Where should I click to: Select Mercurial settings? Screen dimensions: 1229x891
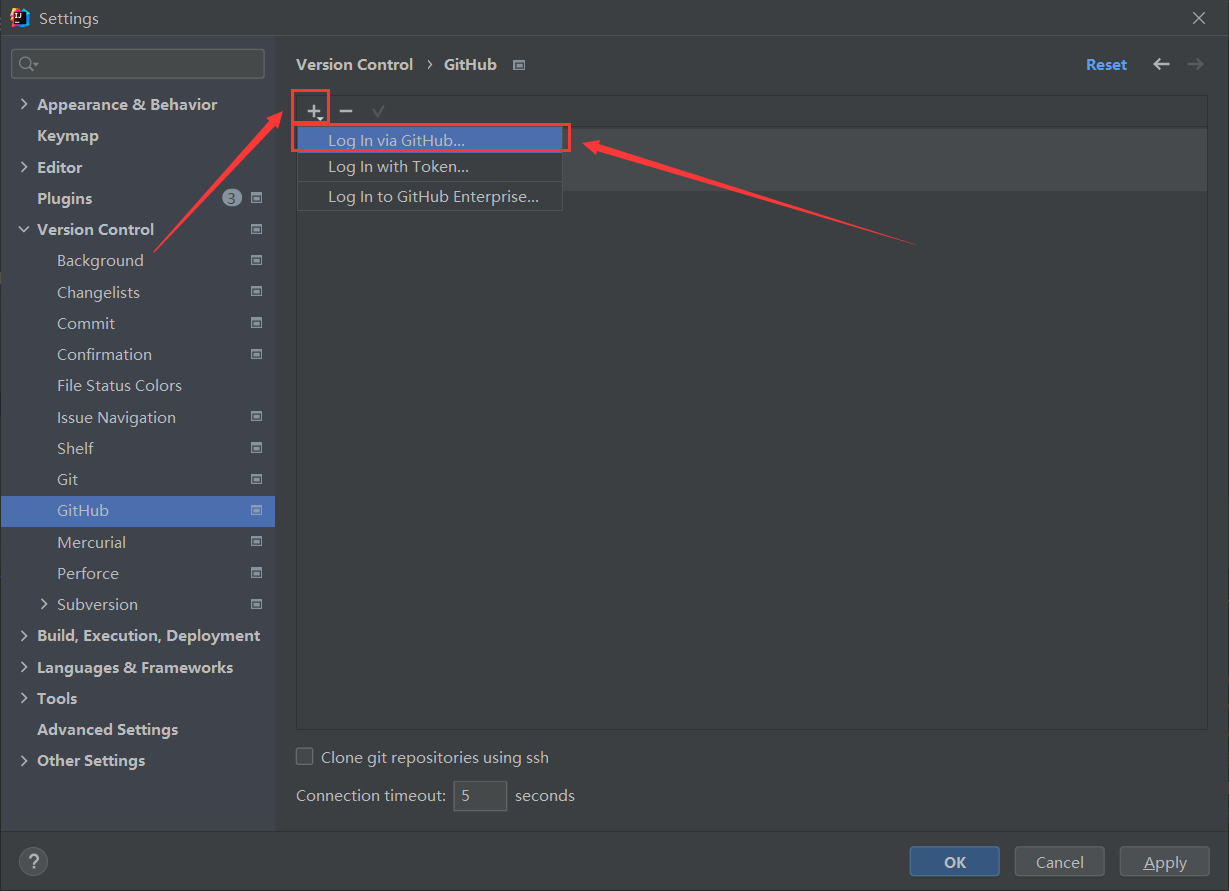coord(91,542)
